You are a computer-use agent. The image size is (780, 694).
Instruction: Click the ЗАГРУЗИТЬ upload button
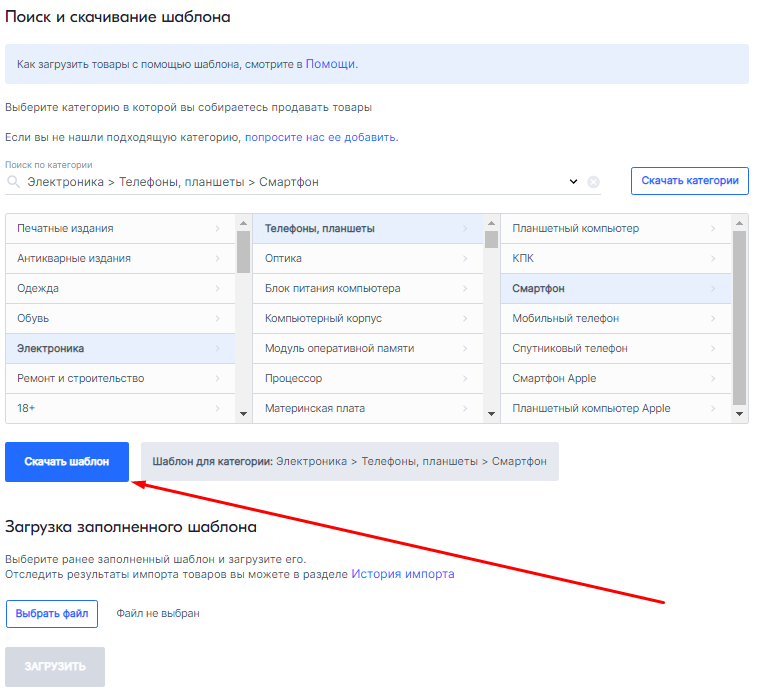coord(55,667)
